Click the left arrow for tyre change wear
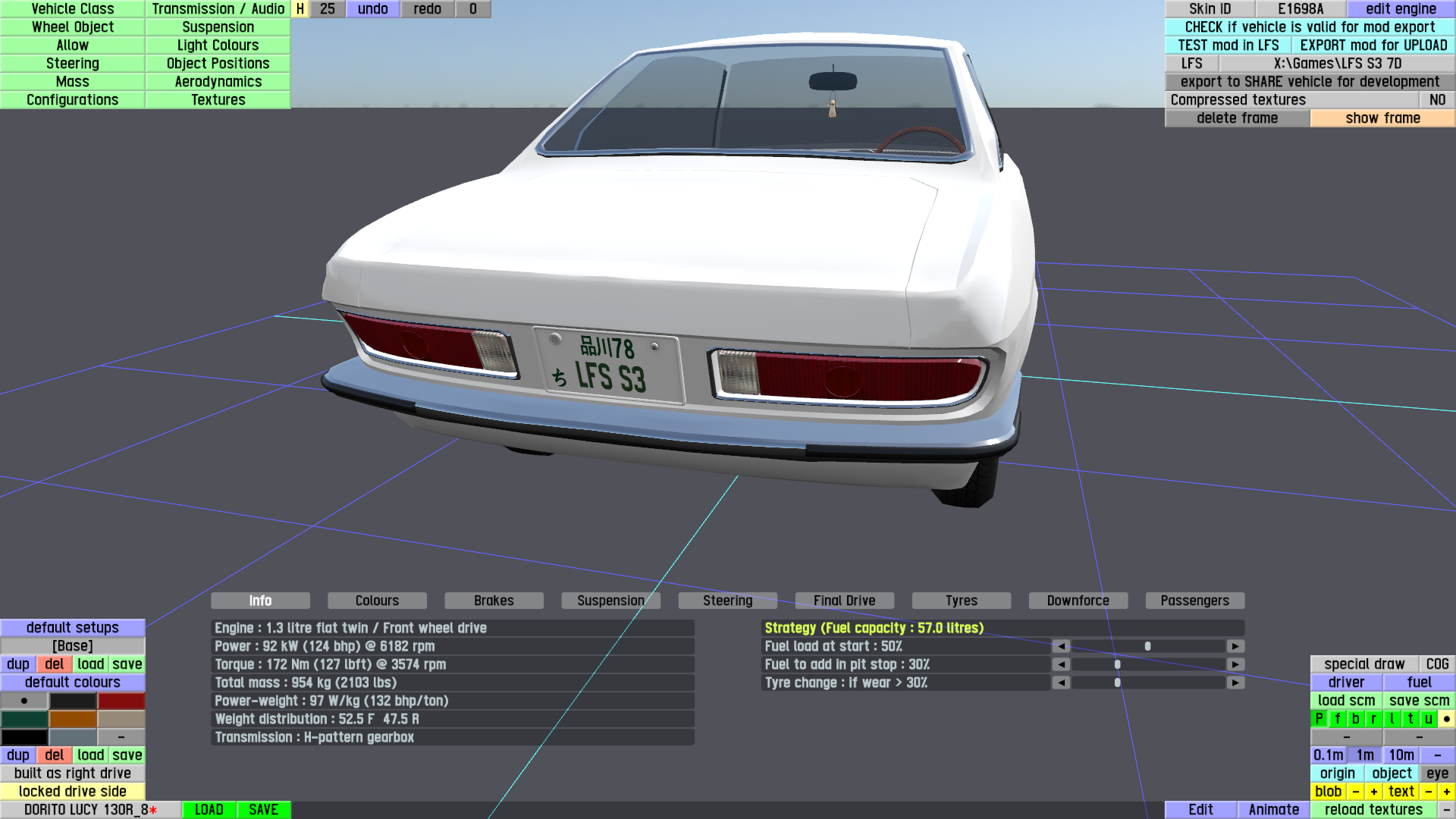This screenshot has width=1456, height=819. point(1061,682)
